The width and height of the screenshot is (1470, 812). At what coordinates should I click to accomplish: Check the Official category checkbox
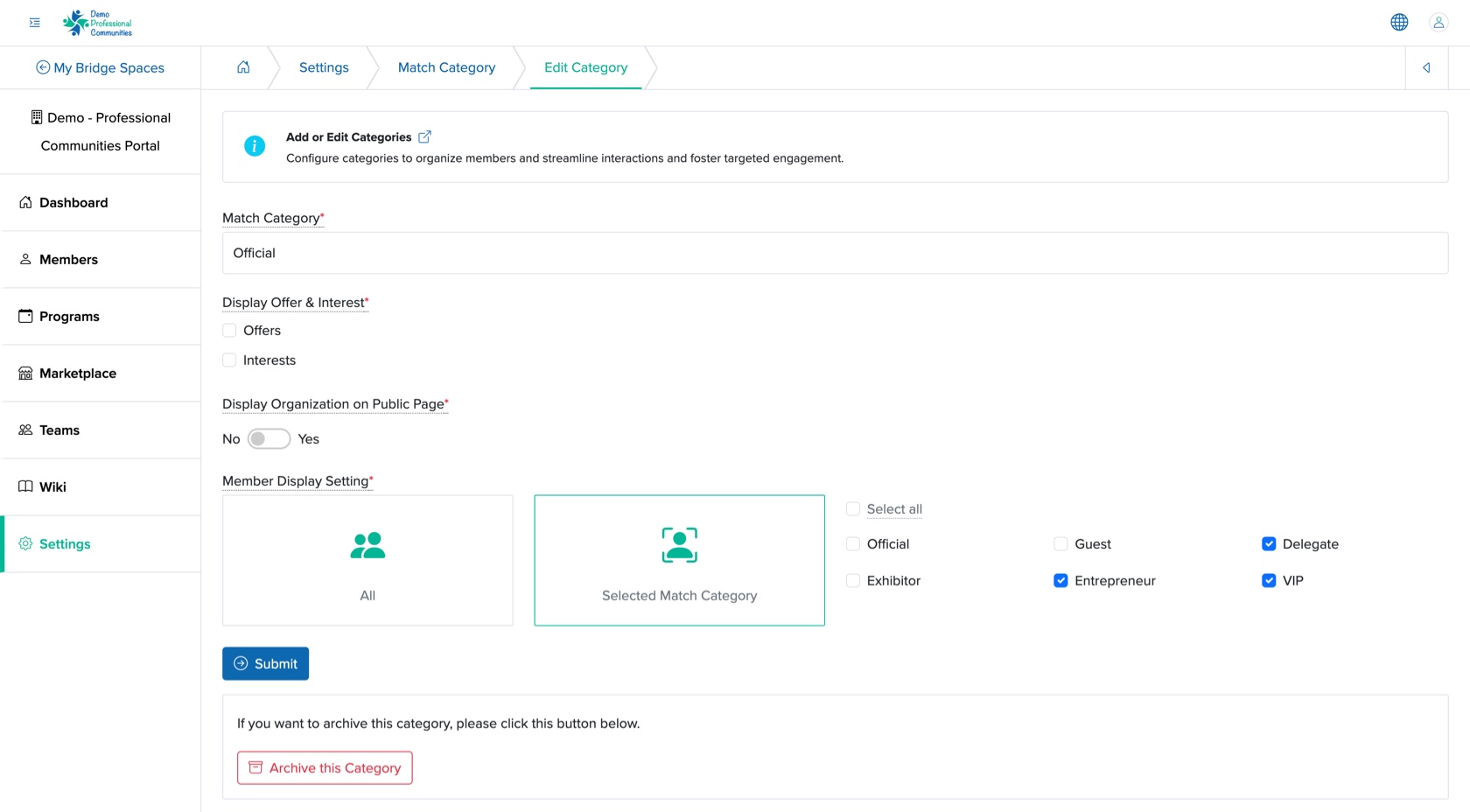[x=853, y=543]
